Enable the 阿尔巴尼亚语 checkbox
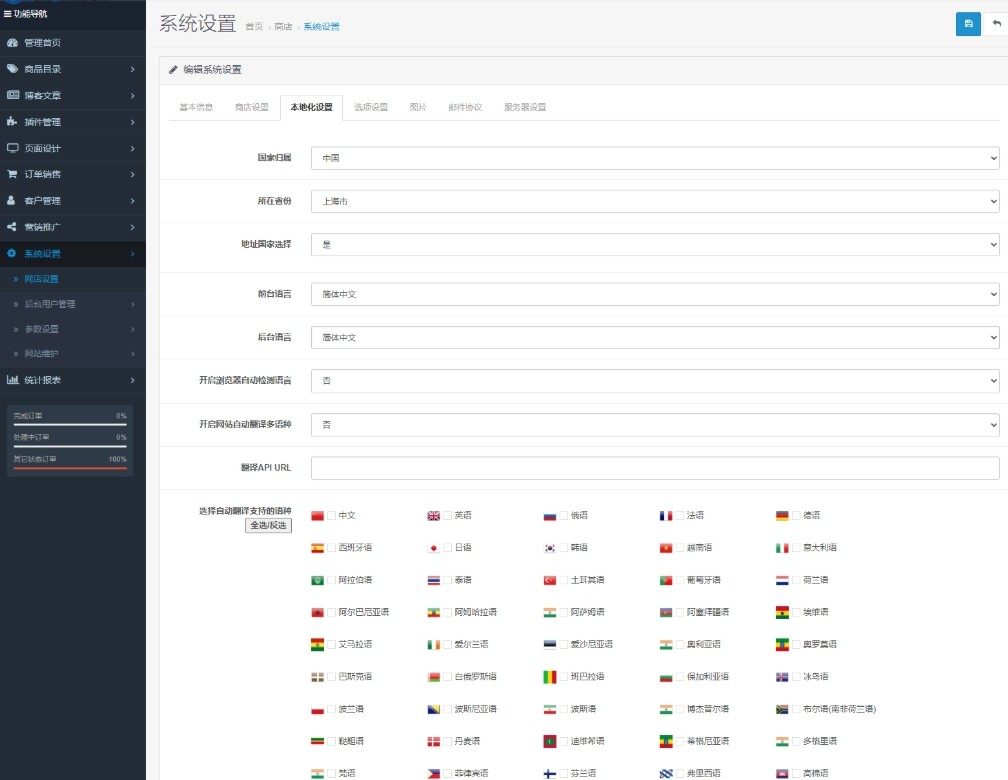Image resolution: width=1008 pixels, height=780 pixels. pyautogui.click(x=332, y=612)
